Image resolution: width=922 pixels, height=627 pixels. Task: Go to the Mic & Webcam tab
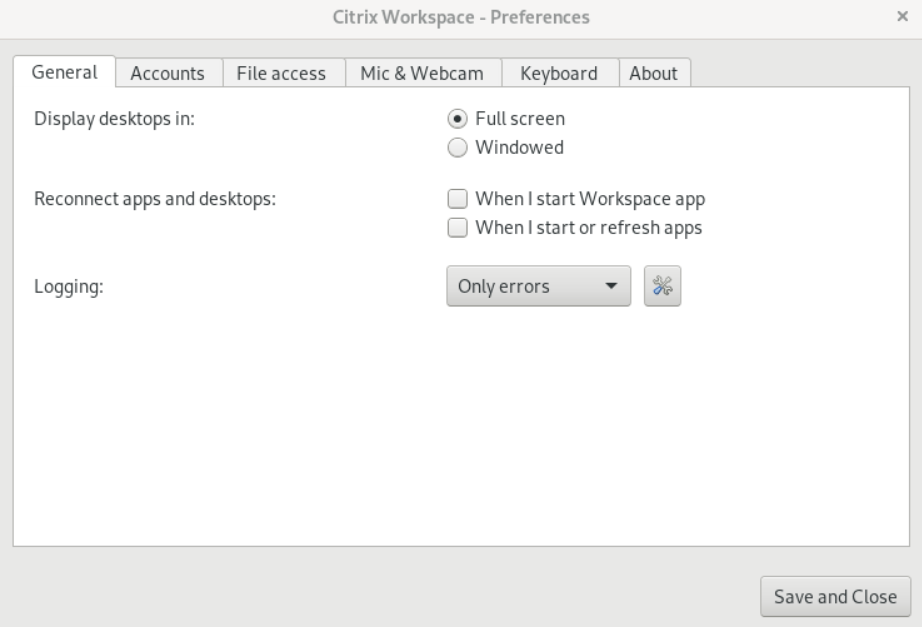(422, 73)
